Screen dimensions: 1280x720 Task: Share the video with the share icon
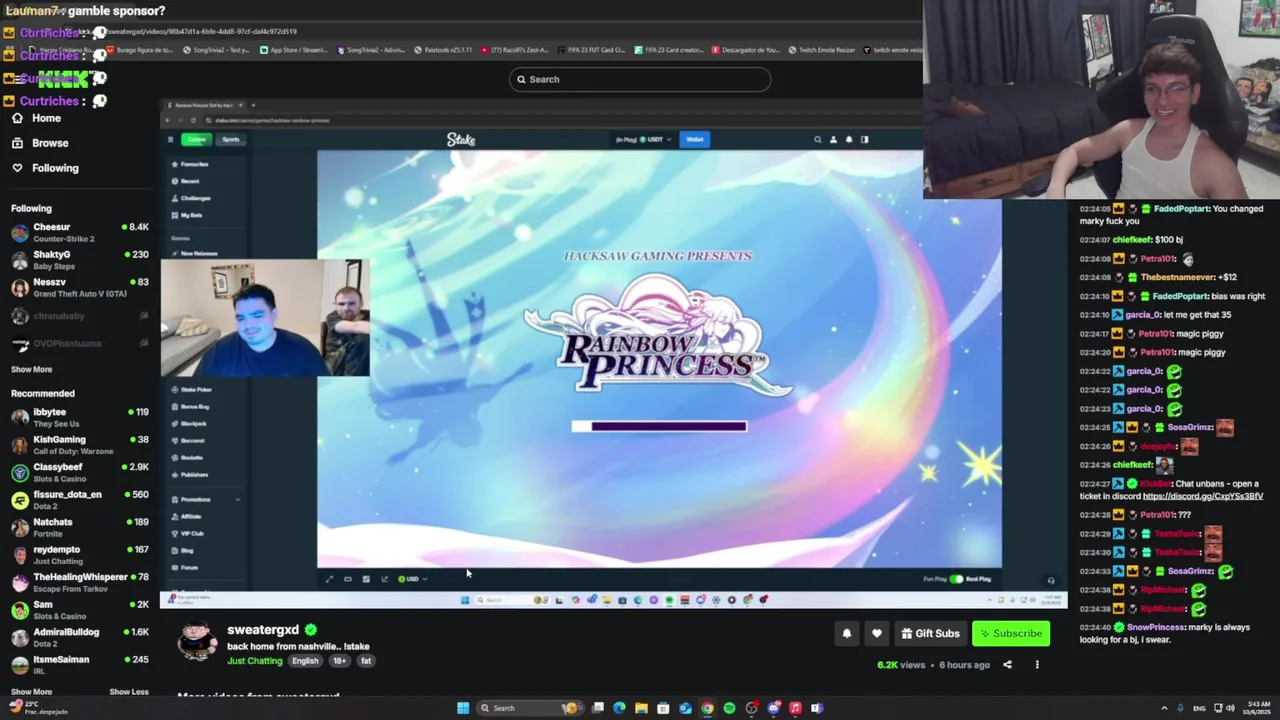1007,665
